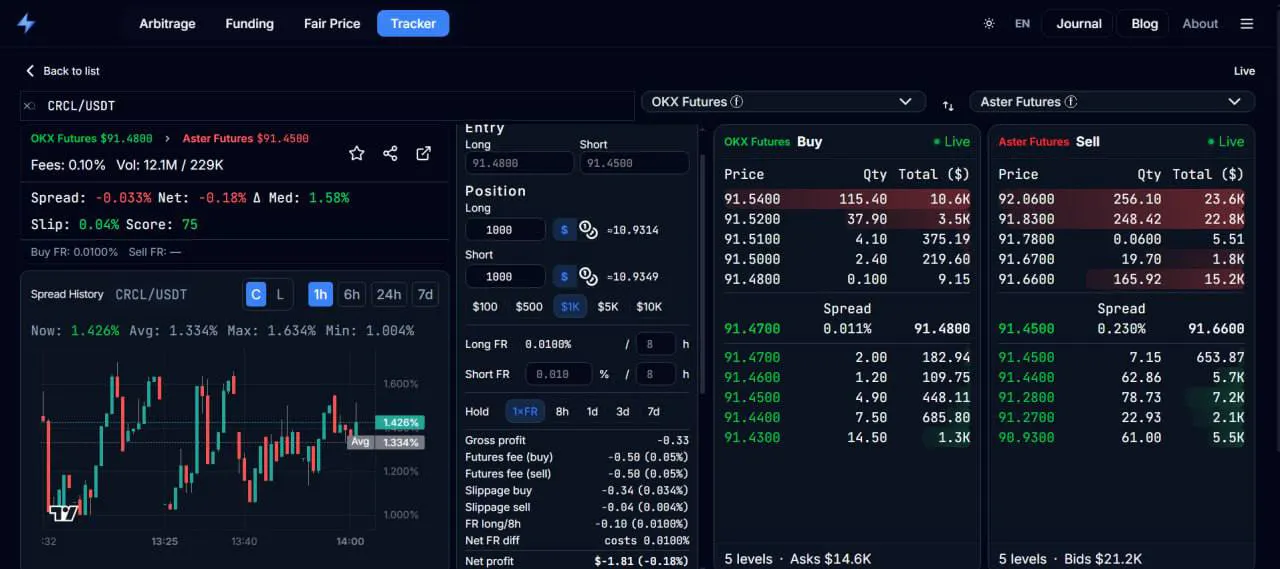Switch Long position to coin units
The width and height of the screenshot is (1280, 569).
pos(588,230)
